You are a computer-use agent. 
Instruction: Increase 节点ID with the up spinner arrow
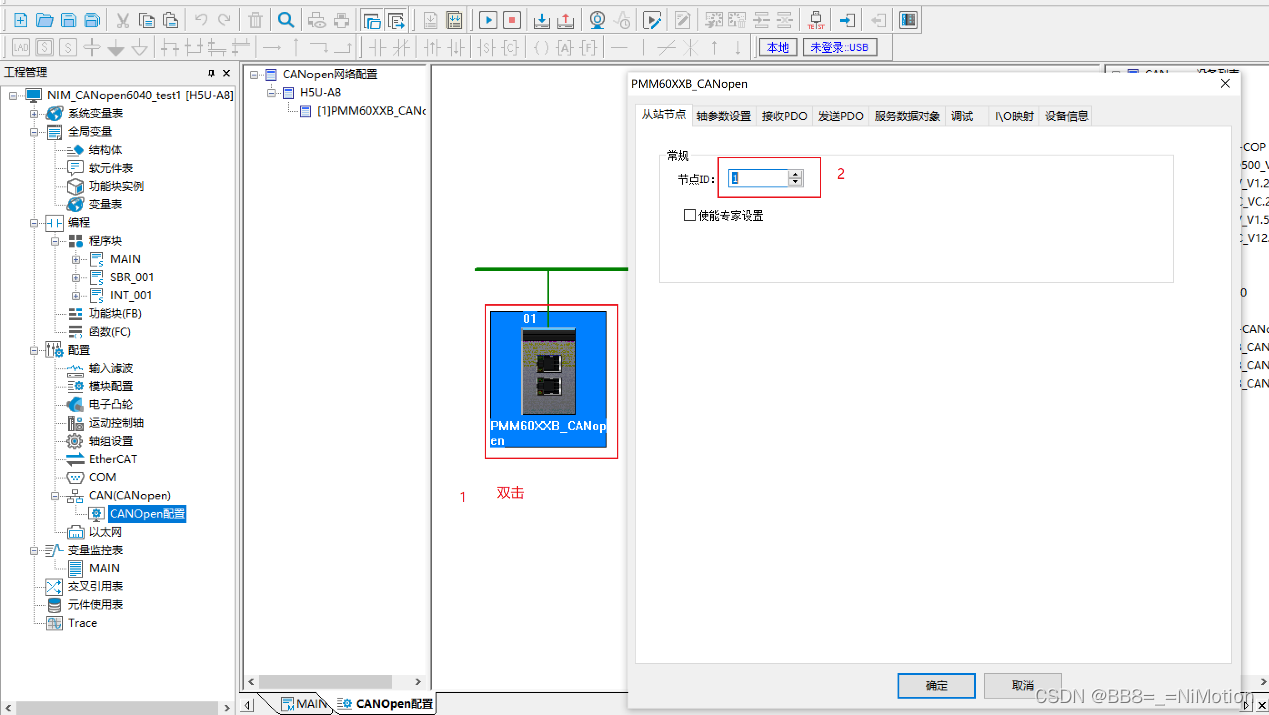pos(796,174)
